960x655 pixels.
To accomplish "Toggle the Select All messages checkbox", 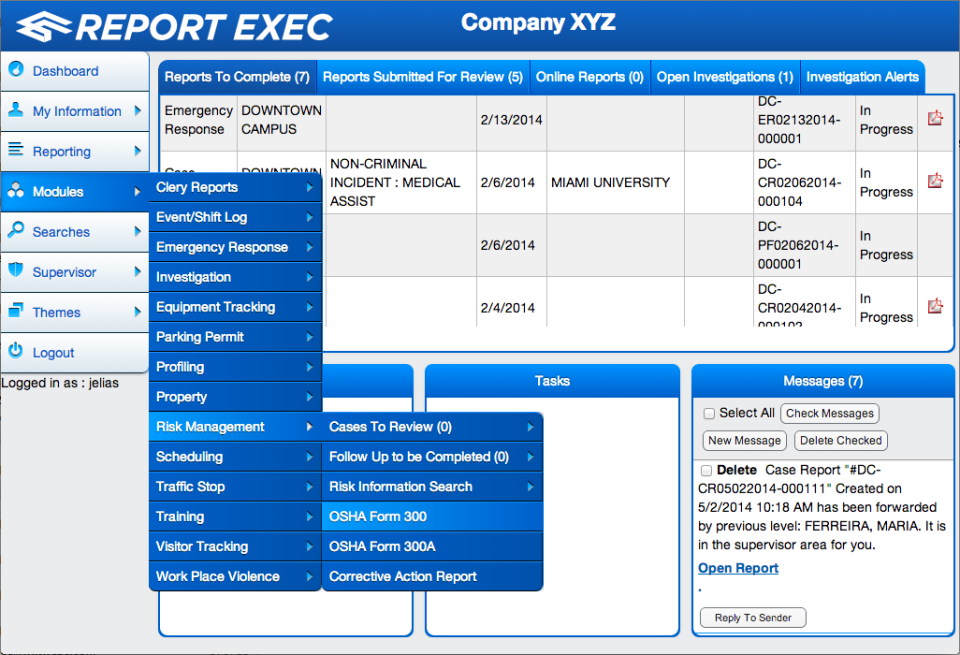I will click(x=709, y=414).
